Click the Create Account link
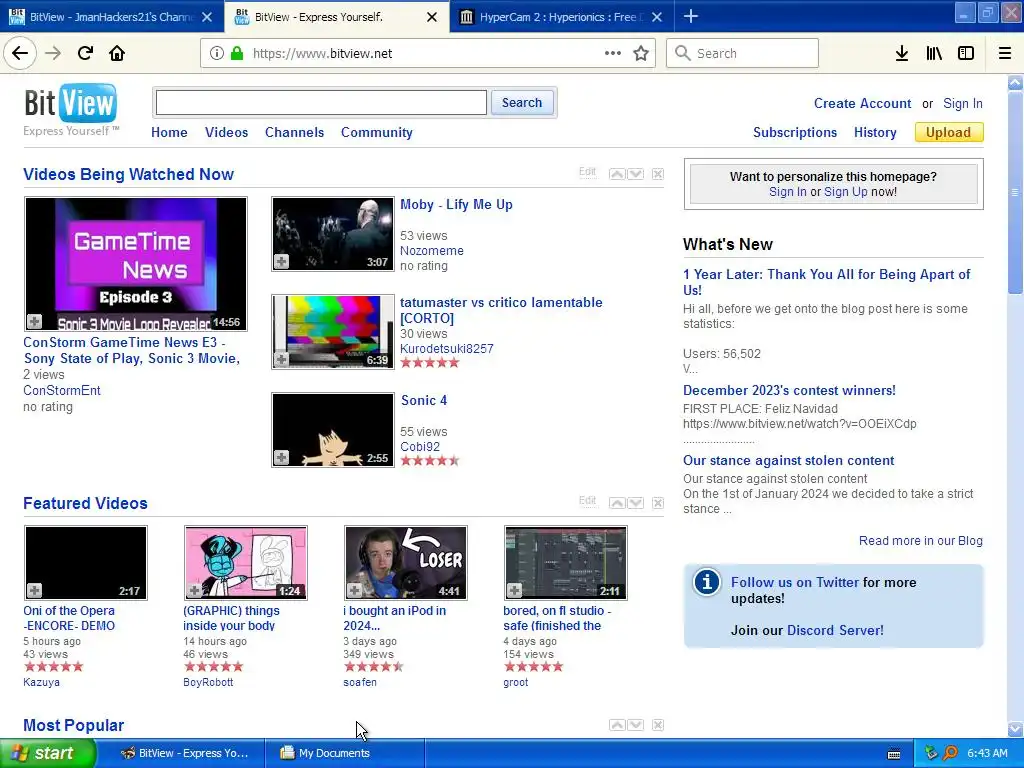 point(862,103)
